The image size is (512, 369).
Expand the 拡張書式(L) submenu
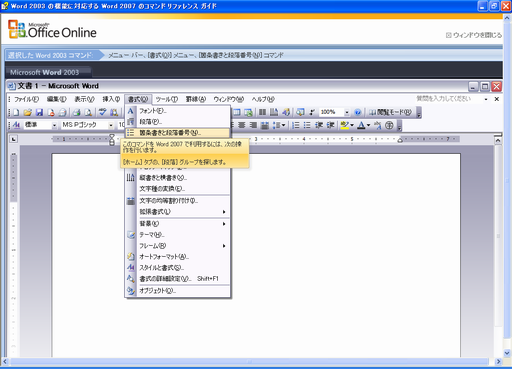178,212
